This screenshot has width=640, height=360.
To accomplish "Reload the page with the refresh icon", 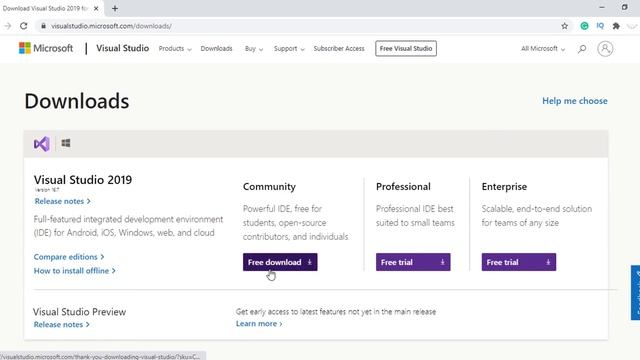I will click(24, 26).
